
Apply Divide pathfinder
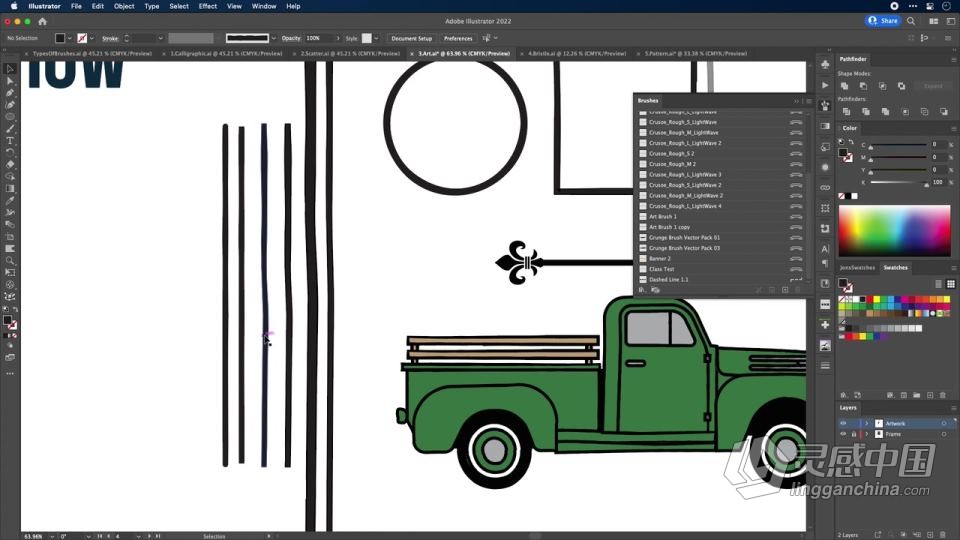[x=846, y=111]
